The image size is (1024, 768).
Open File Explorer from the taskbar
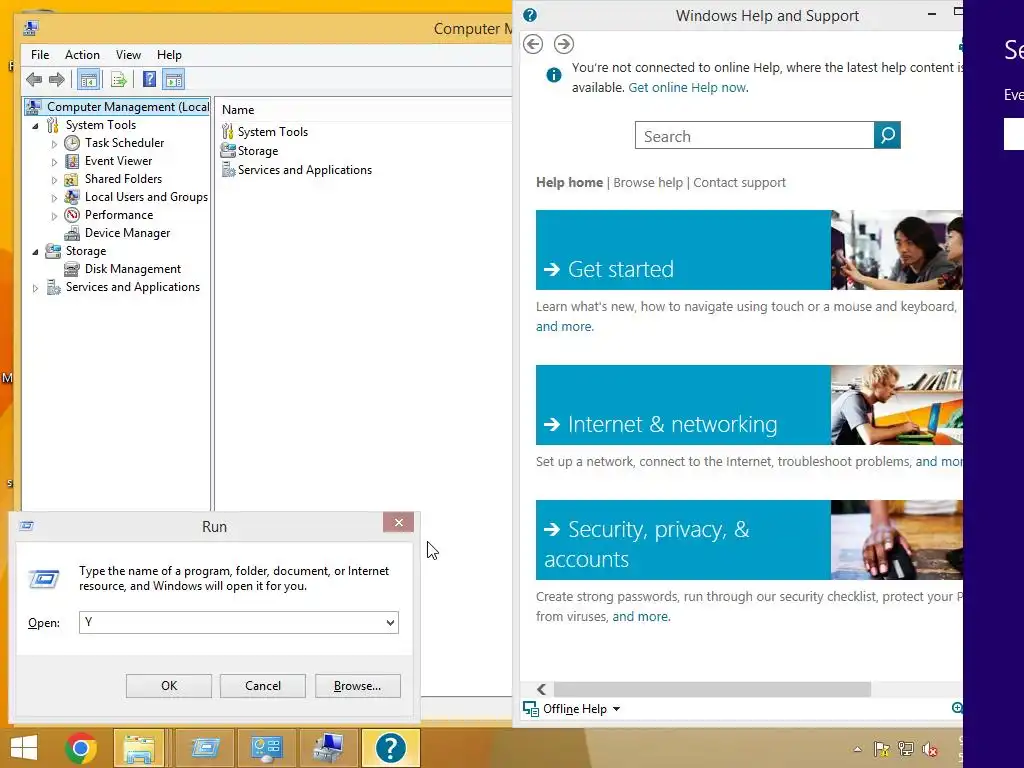[x=139, y=748]
